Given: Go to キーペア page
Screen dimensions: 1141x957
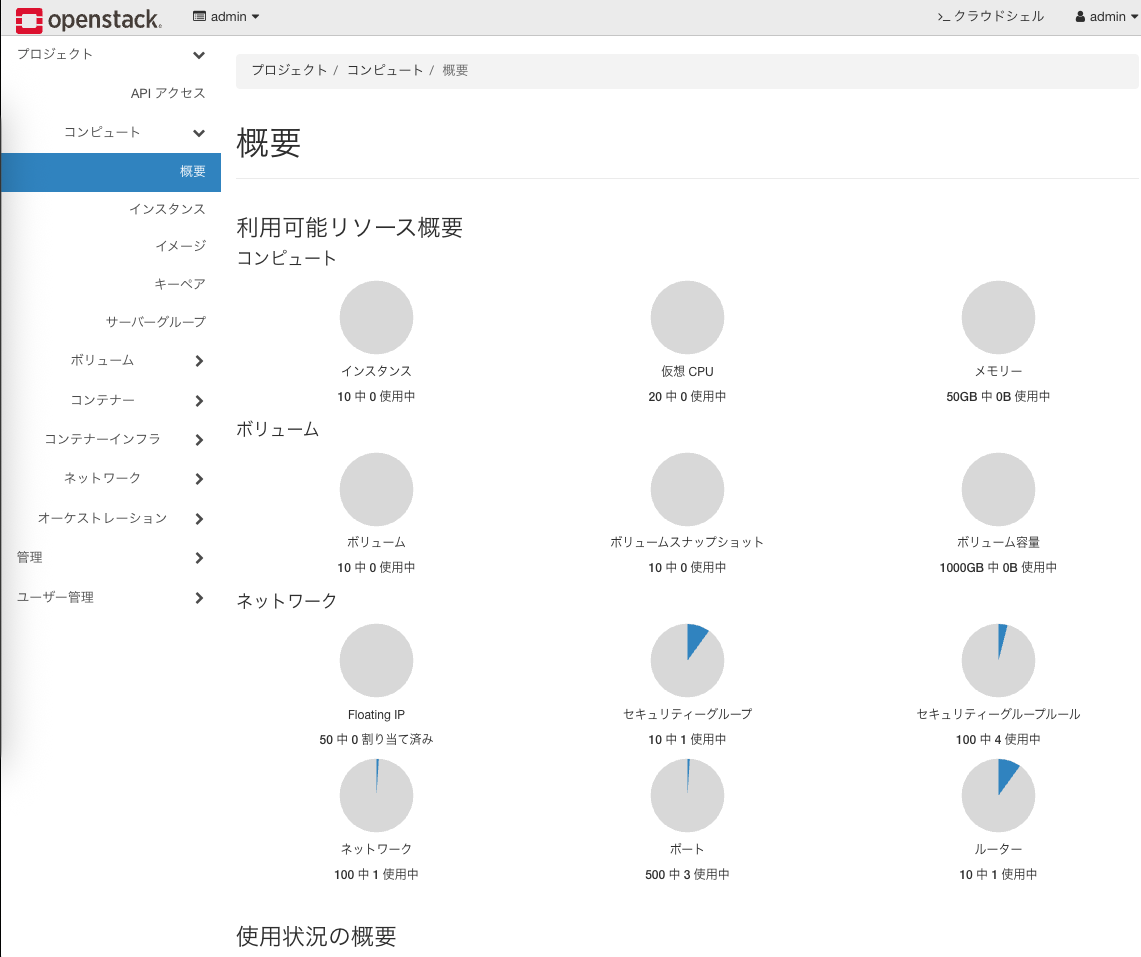Looking at the screenshot, I should (180, 284).
